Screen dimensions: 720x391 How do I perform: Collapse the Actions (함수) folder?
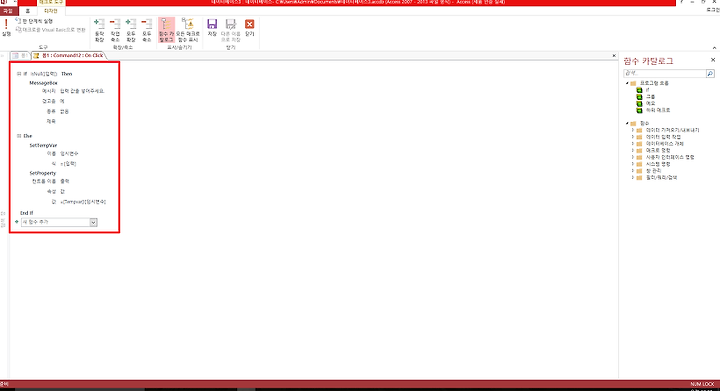(x=627, y=123)
